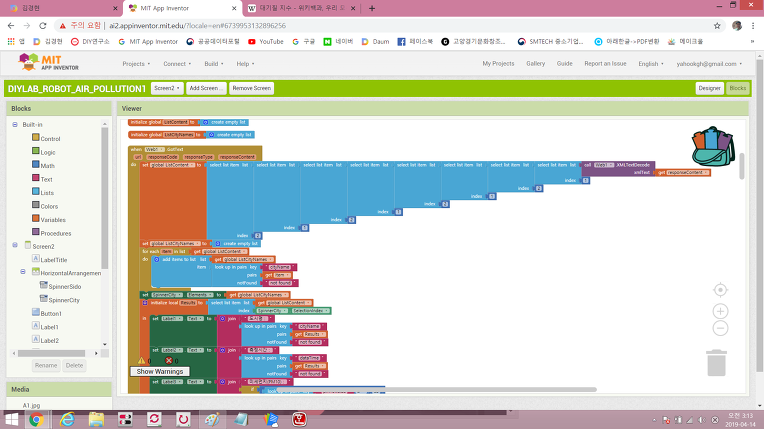Open the Windows Start menu
764x429 pixels.
click(12, 419)
